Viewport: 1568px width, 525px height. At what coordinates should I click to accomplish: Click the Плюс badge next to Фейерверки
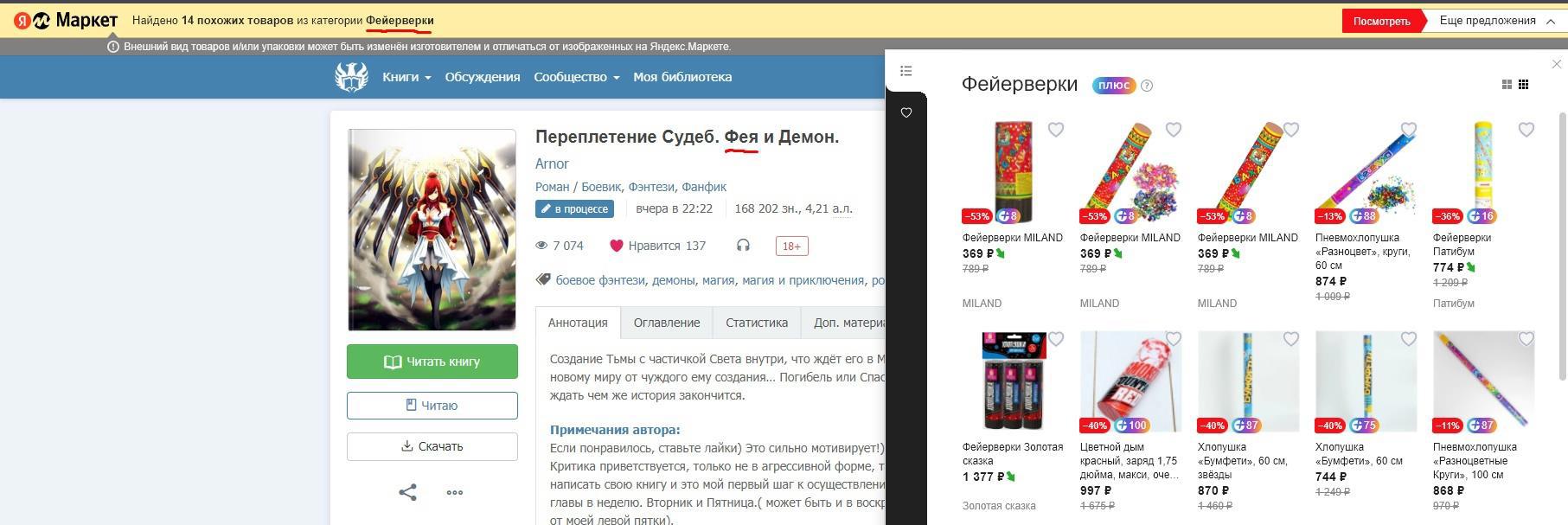[x=1114, y=86]
